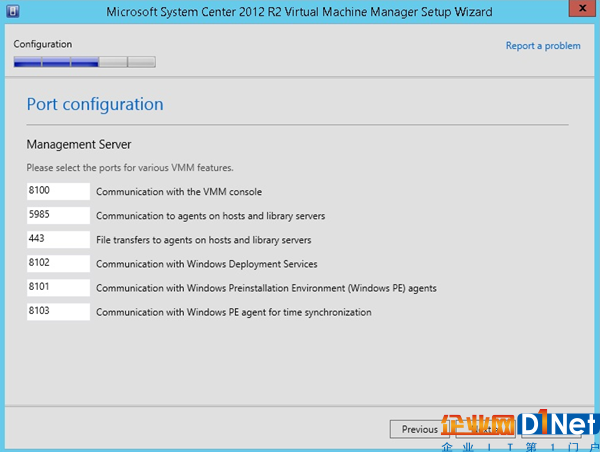
Task: Close the VMM Setup Wizard window
Action: [x=582, y=8]
